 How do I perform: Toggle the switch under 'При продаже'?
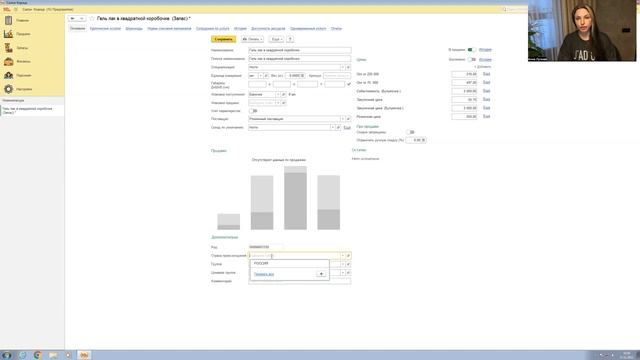410,132
